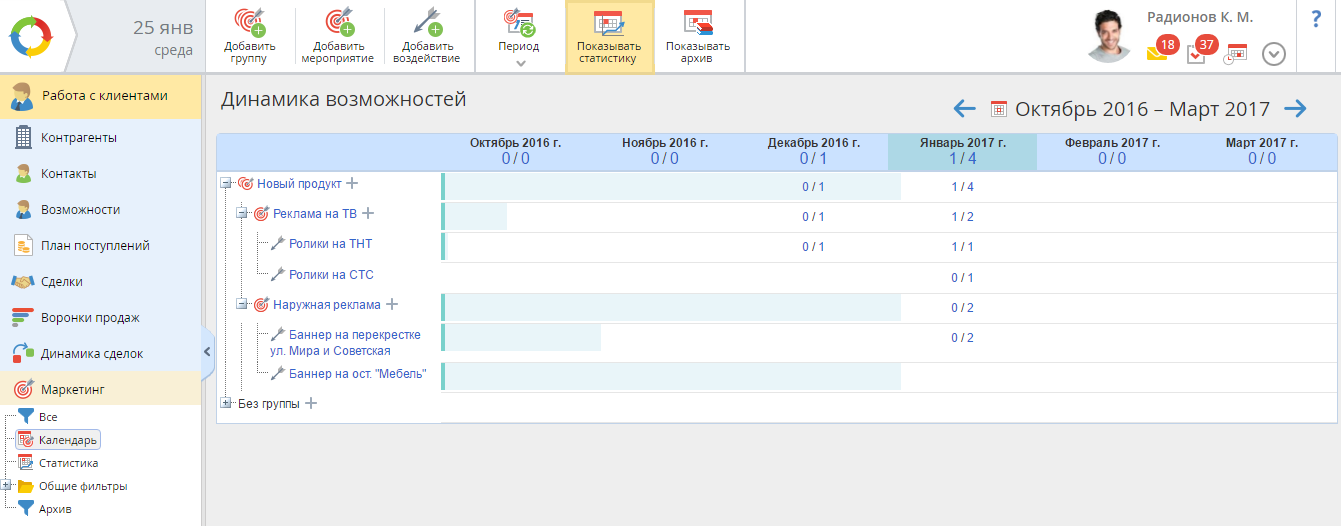Toggle the Показывать статистику button
Viewport: 1341px width, 526px height.
click(609, 36)
